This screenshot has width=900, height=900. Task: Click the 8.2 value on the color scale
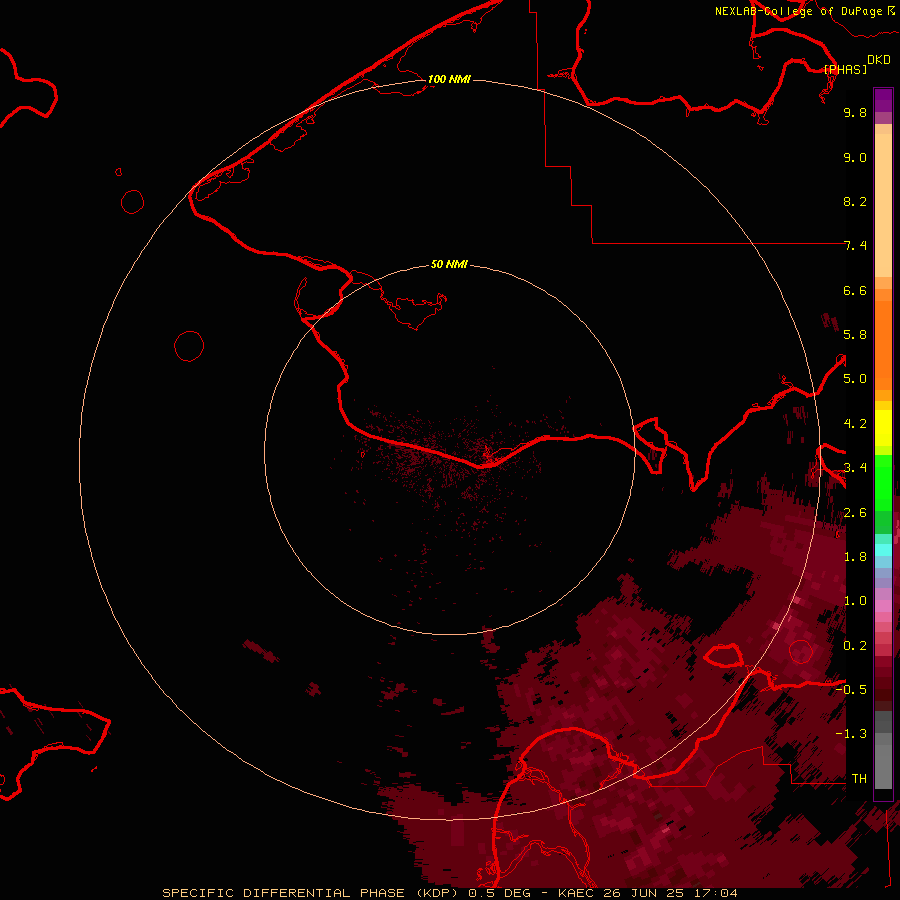[x=855, y=201]
